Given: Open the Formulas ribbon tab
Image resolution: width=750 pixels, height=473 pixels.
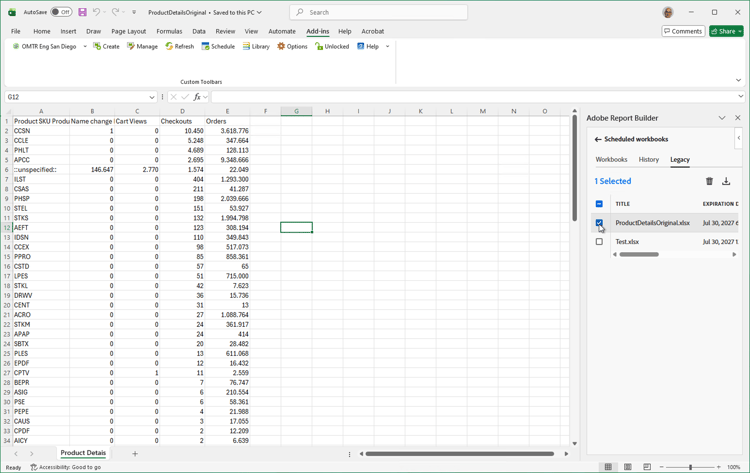Looking at the screenshot, I should [x=169, y=31].
